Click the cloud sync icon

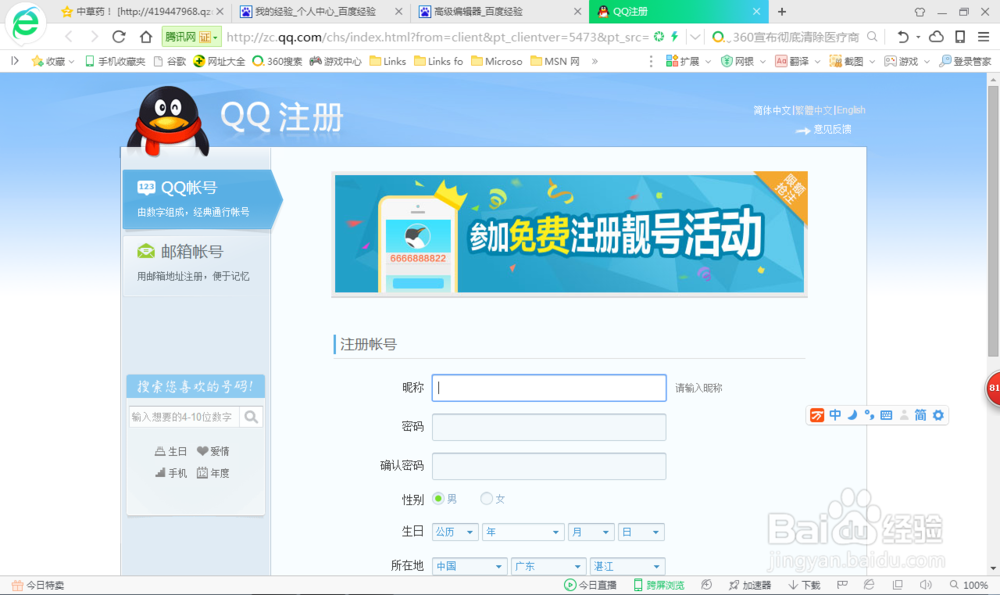[x=936, y=37]
